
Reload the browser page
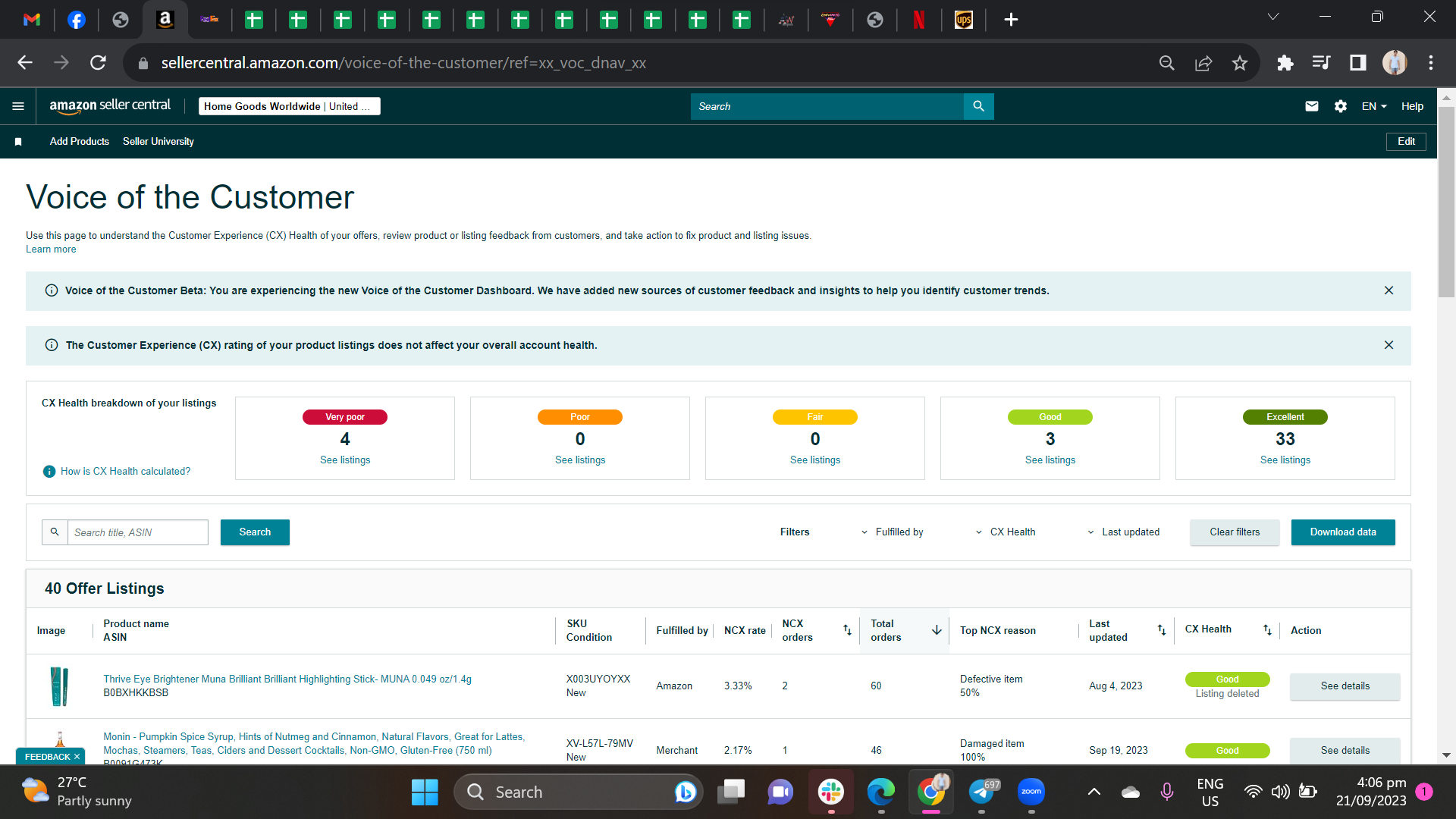pos(98,63)
